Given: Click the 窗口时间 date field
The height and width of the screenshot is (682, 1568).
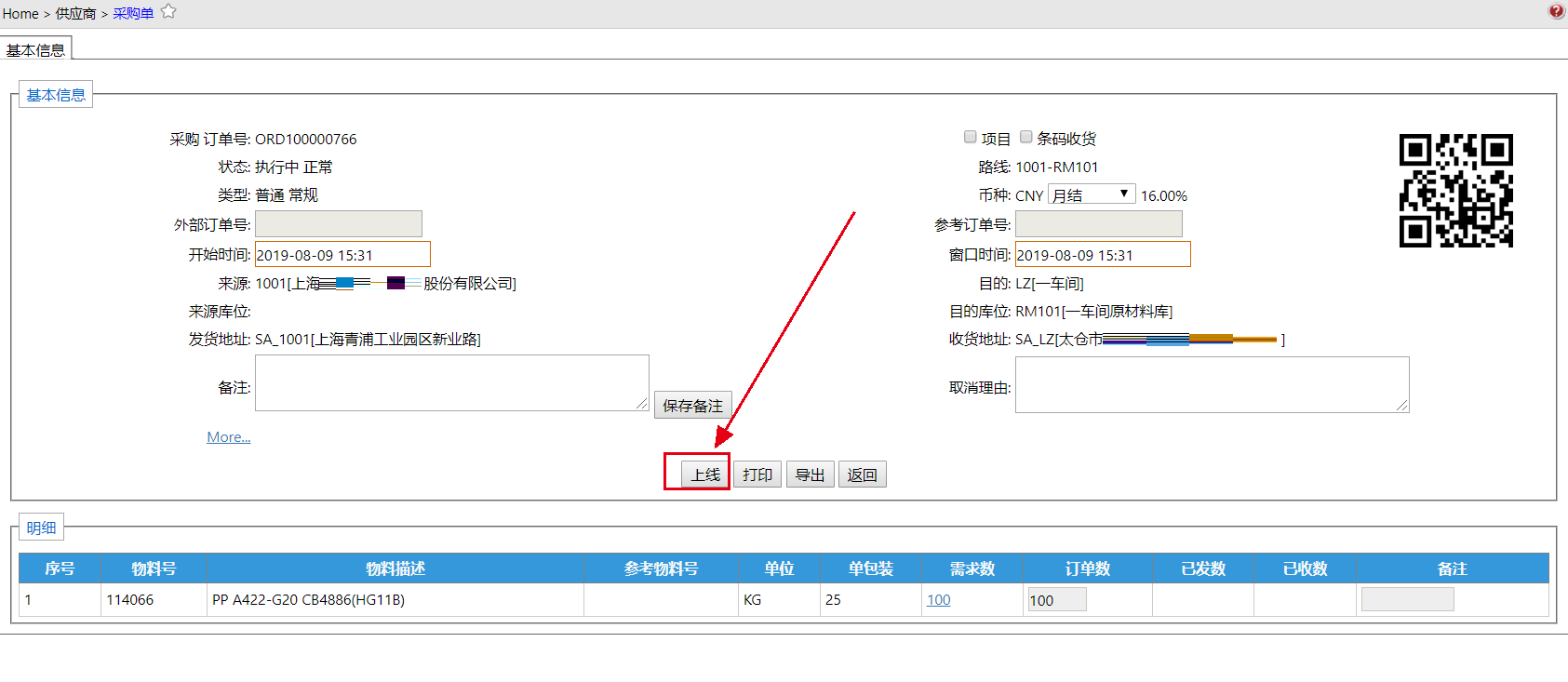Looking at the screenshot, I should [1103, 255].
